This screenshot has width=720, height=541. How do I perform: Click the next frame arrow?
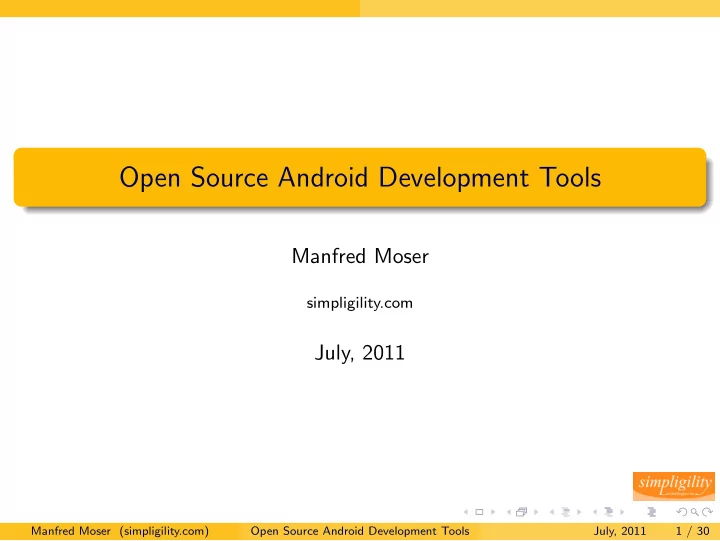click(x=536, y=512)
